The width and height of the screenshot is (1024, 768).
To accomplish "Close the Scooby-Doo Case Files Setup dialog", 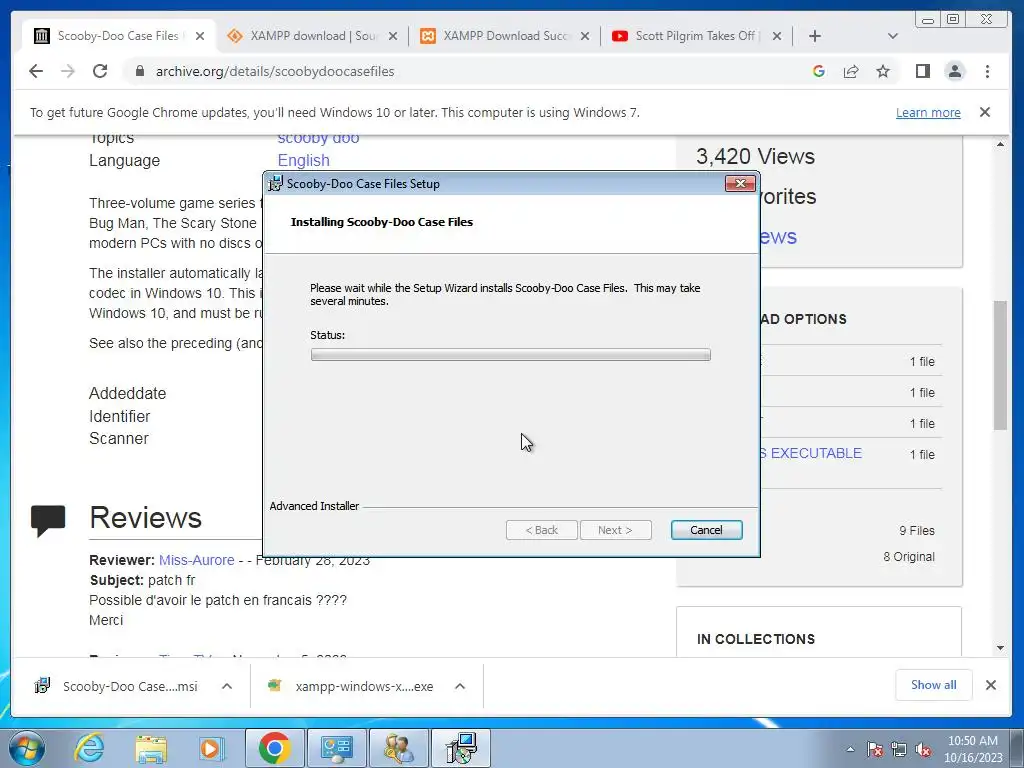I will click(x=740, y=184).
